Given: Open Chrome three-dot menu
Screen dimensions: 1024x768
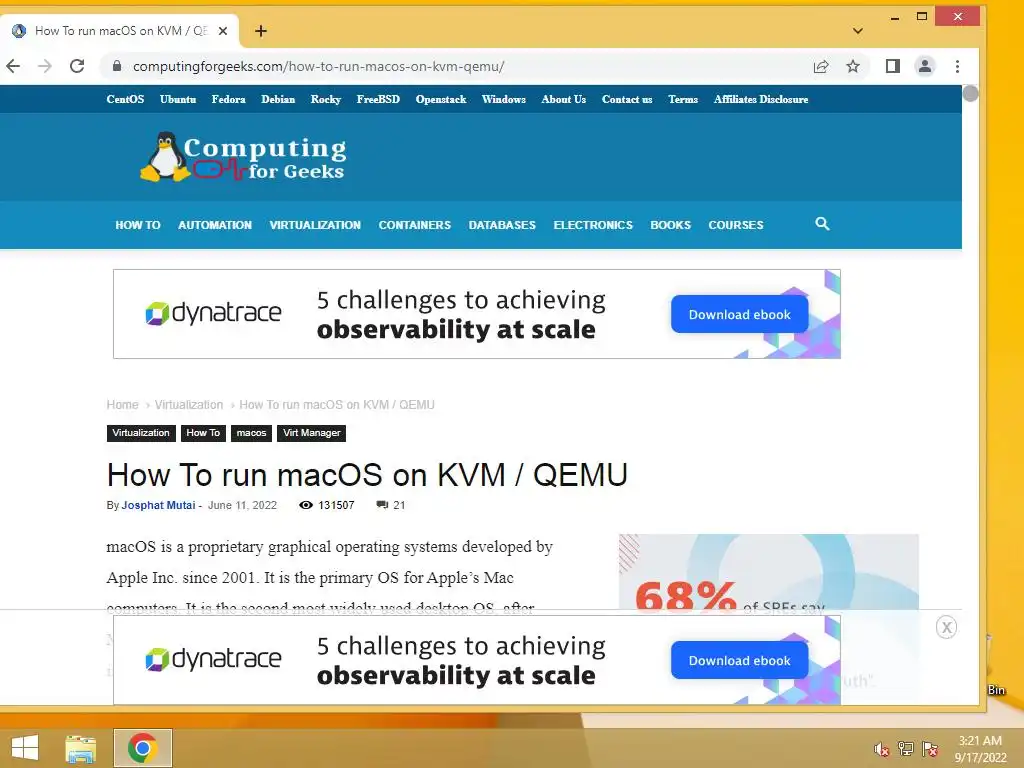Looking at the screenshot, I should click(957, 66).
